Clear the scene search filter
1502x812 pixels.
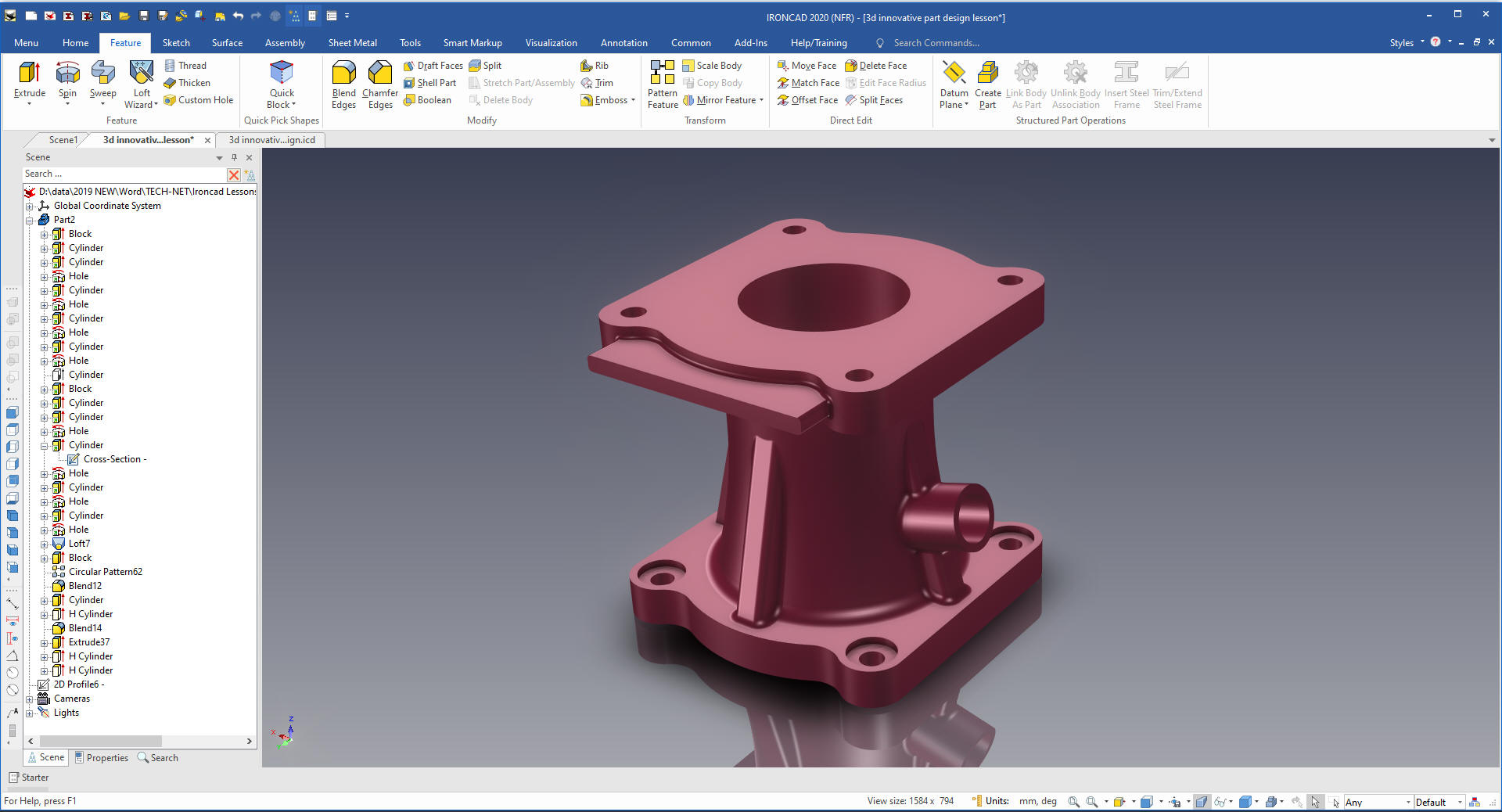click(233, 174)
